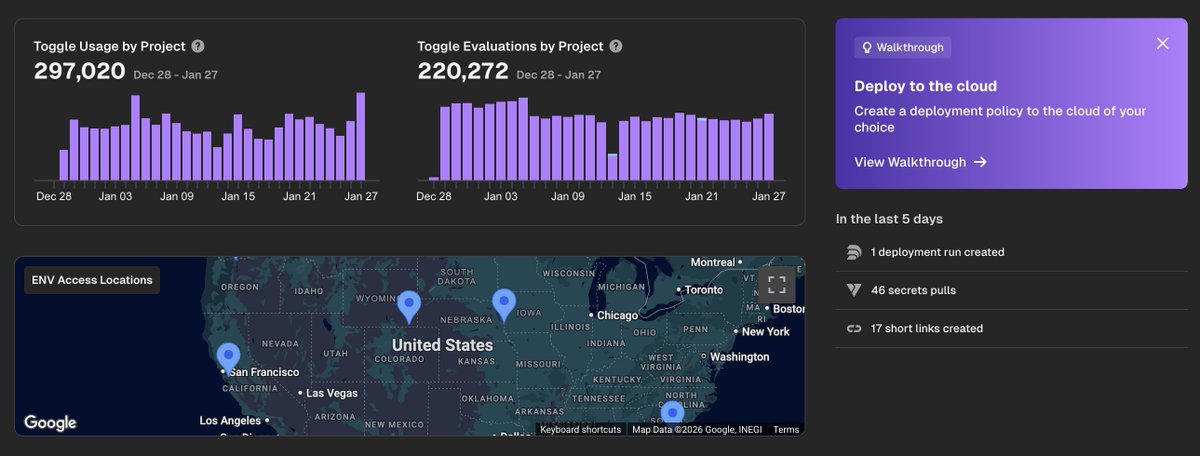The height and width of the screenshot is (456, 1200).
Task: Click Las Vegas label on the map
Action: tap(332, 393)
